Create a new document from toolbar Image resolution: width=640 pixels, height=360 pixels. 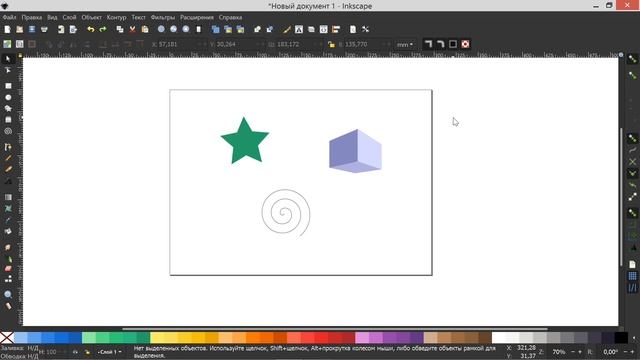[x=7, y=29]
